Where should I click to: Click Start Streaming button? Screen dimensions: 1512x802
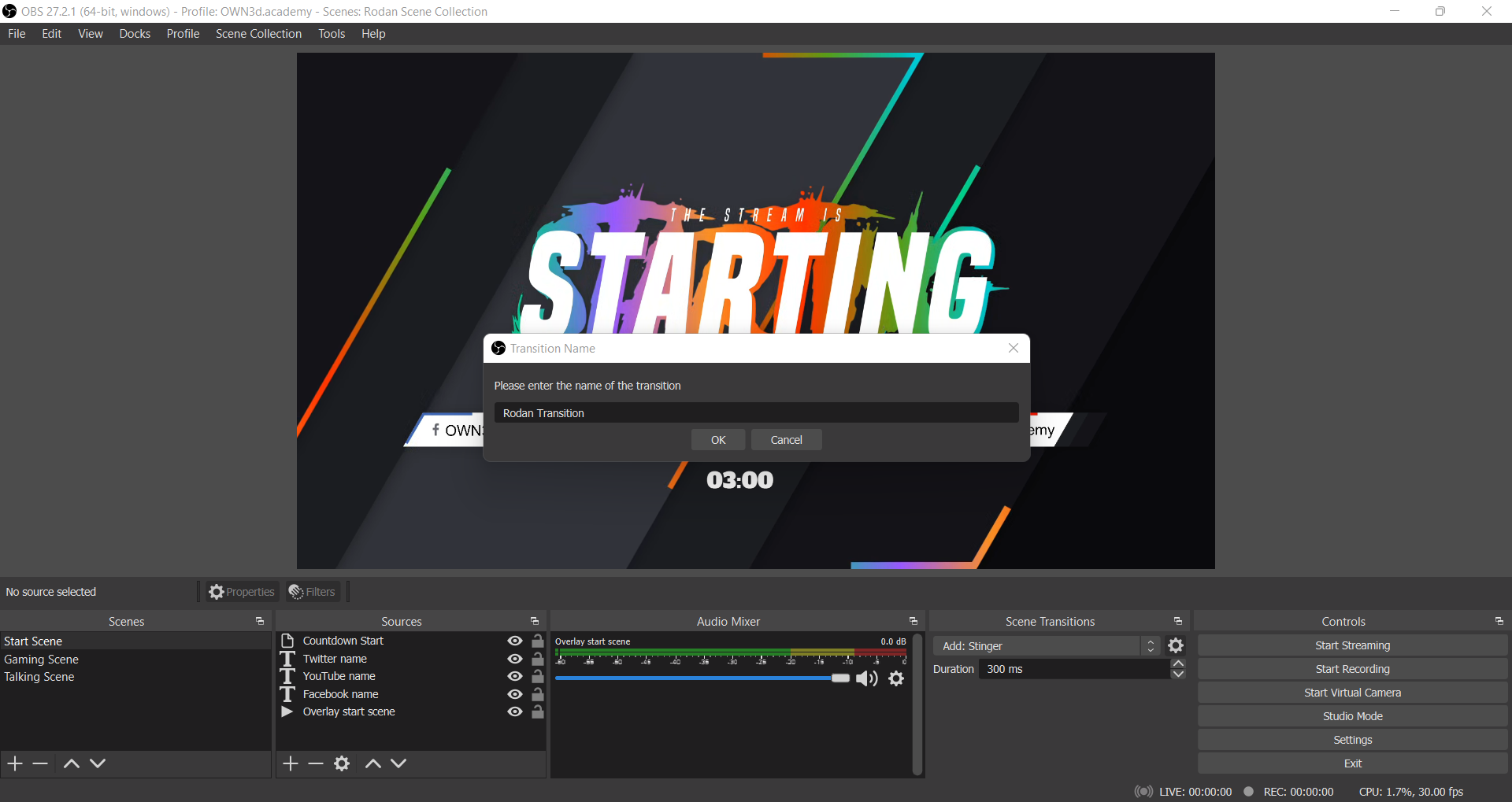pos(1352,645)
